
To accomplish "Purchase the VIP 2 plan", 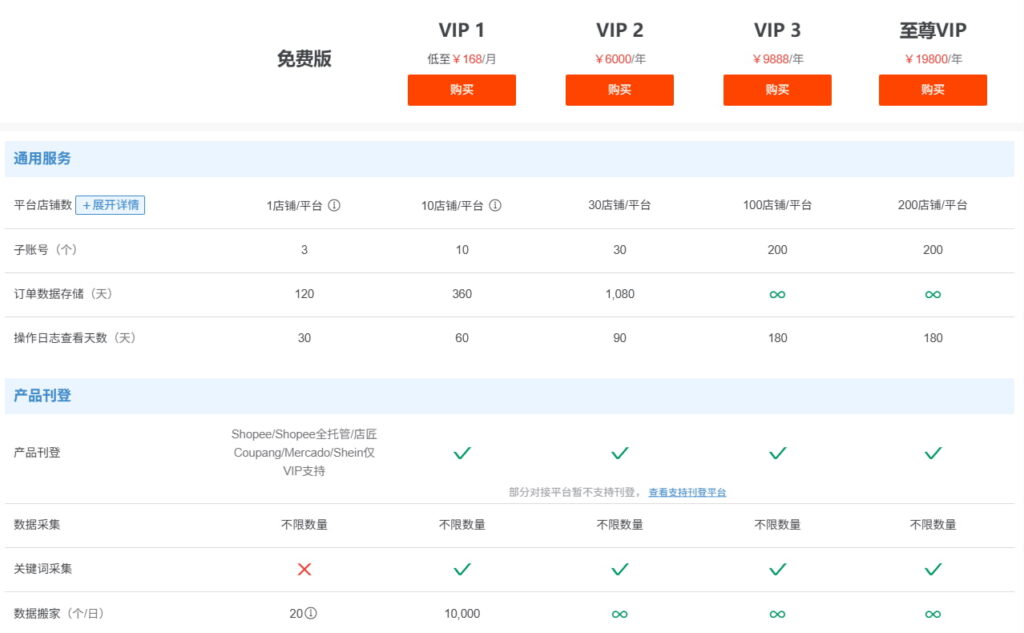I will (x=619, y=90).
